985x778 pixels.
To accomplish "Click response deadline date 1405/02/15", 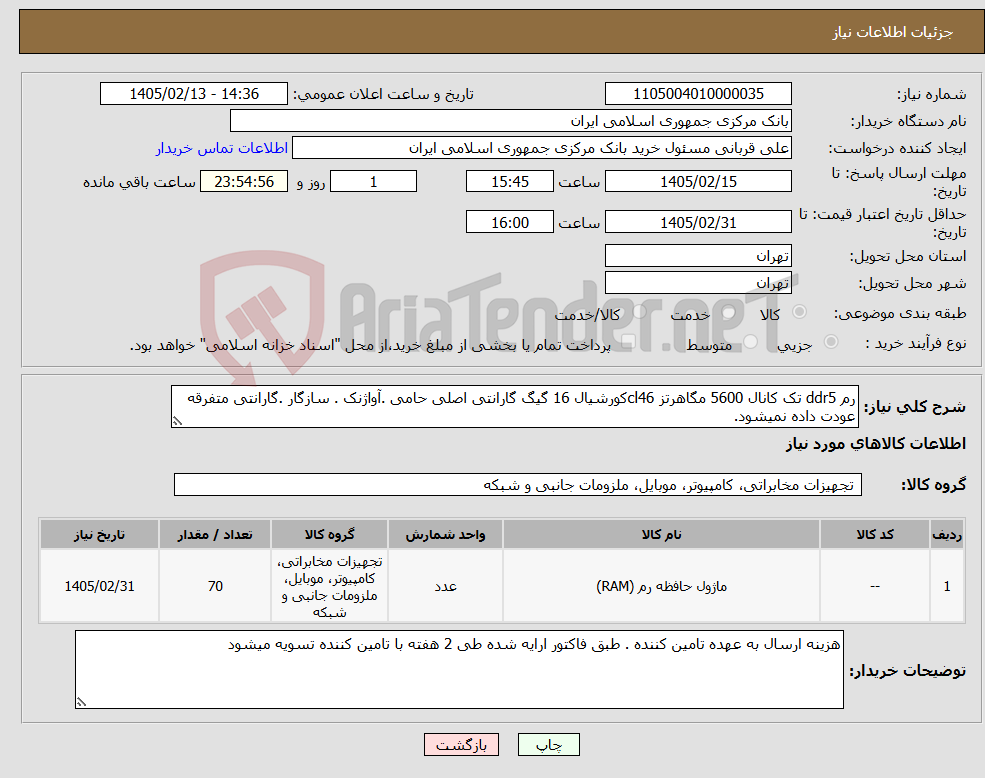I will [698, 182].
